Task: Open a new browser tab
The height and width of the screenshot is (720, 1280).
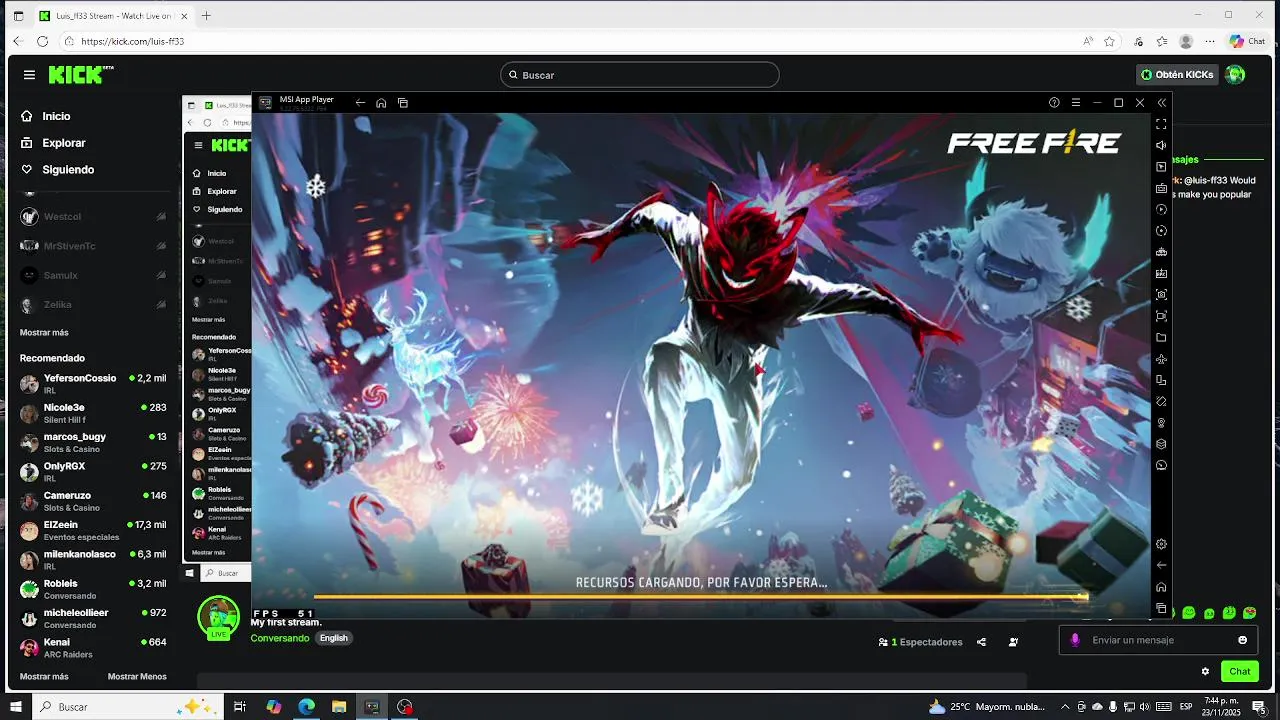Action: point(207,16)
